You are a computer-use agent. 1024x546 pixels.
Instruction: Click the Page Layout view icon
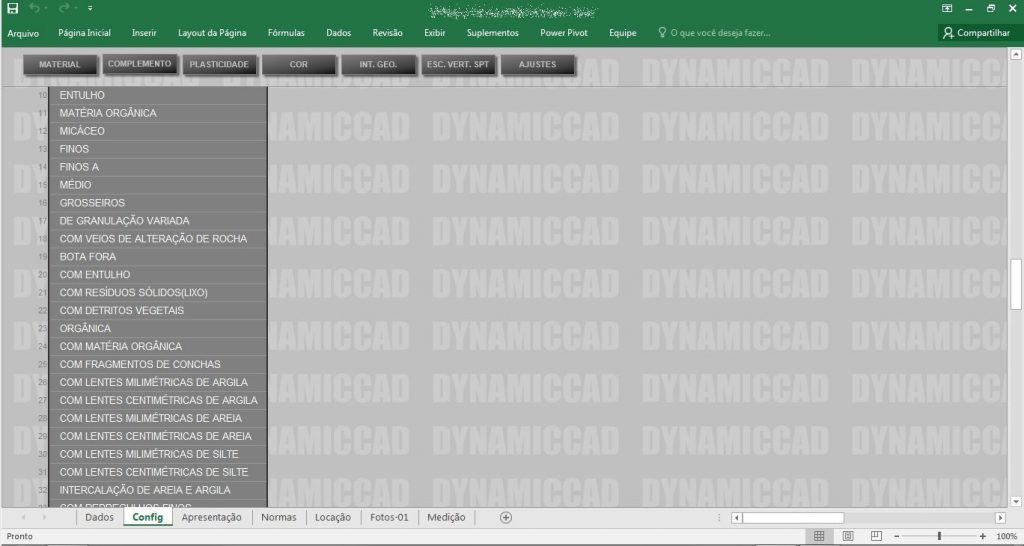848,536
